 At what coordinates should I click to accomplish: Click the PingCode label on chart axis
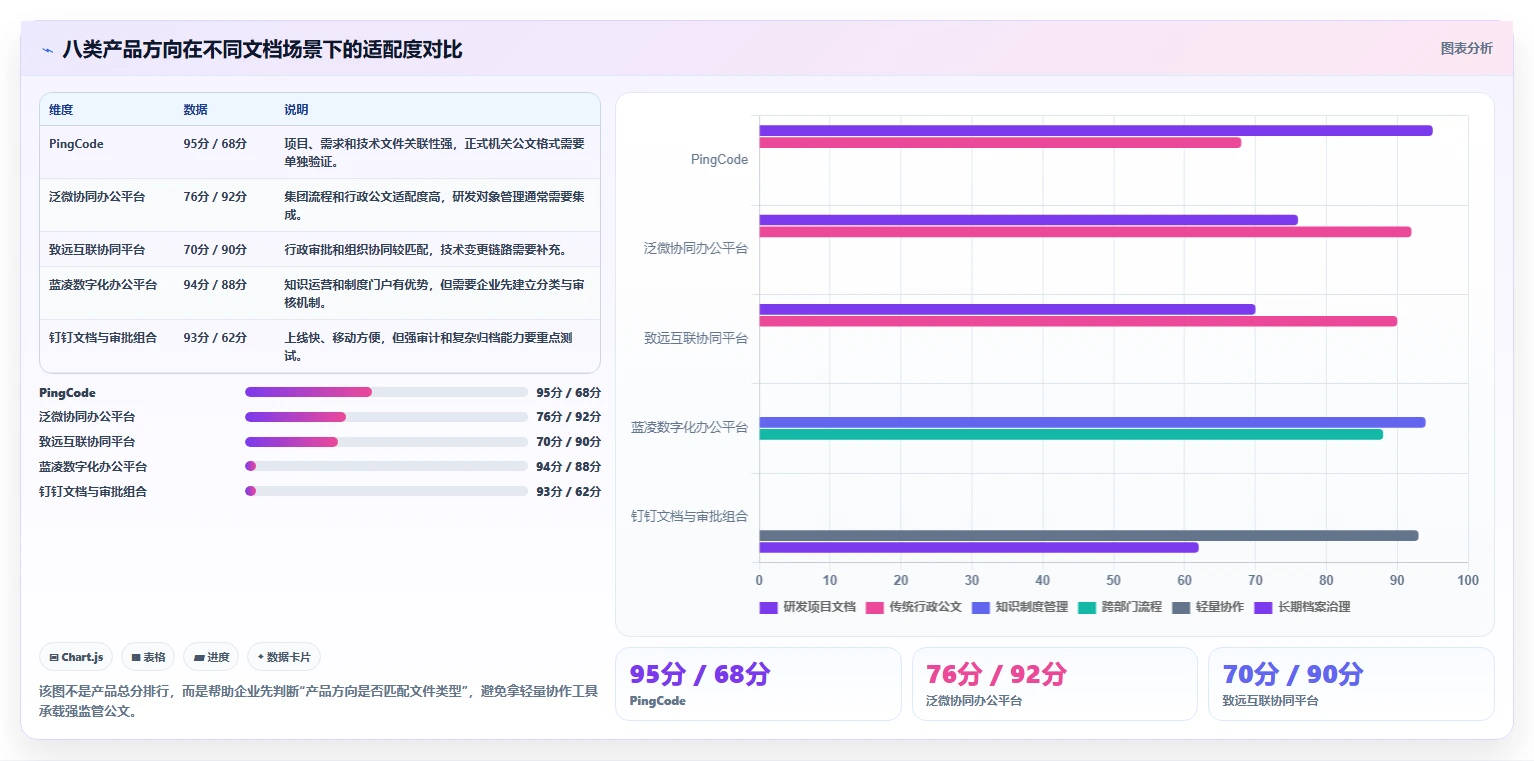(x=719, y=160)
